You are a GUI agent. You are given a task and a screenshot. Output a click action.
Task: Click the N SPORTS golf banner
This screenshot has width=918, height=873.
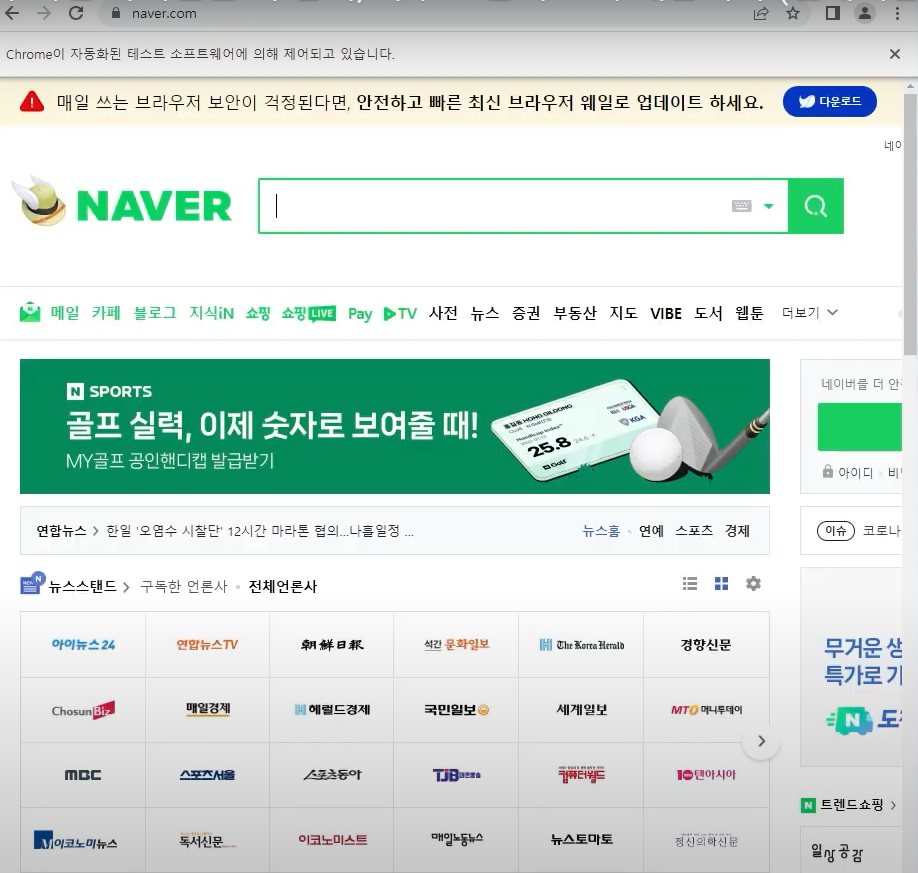point(395,426)
